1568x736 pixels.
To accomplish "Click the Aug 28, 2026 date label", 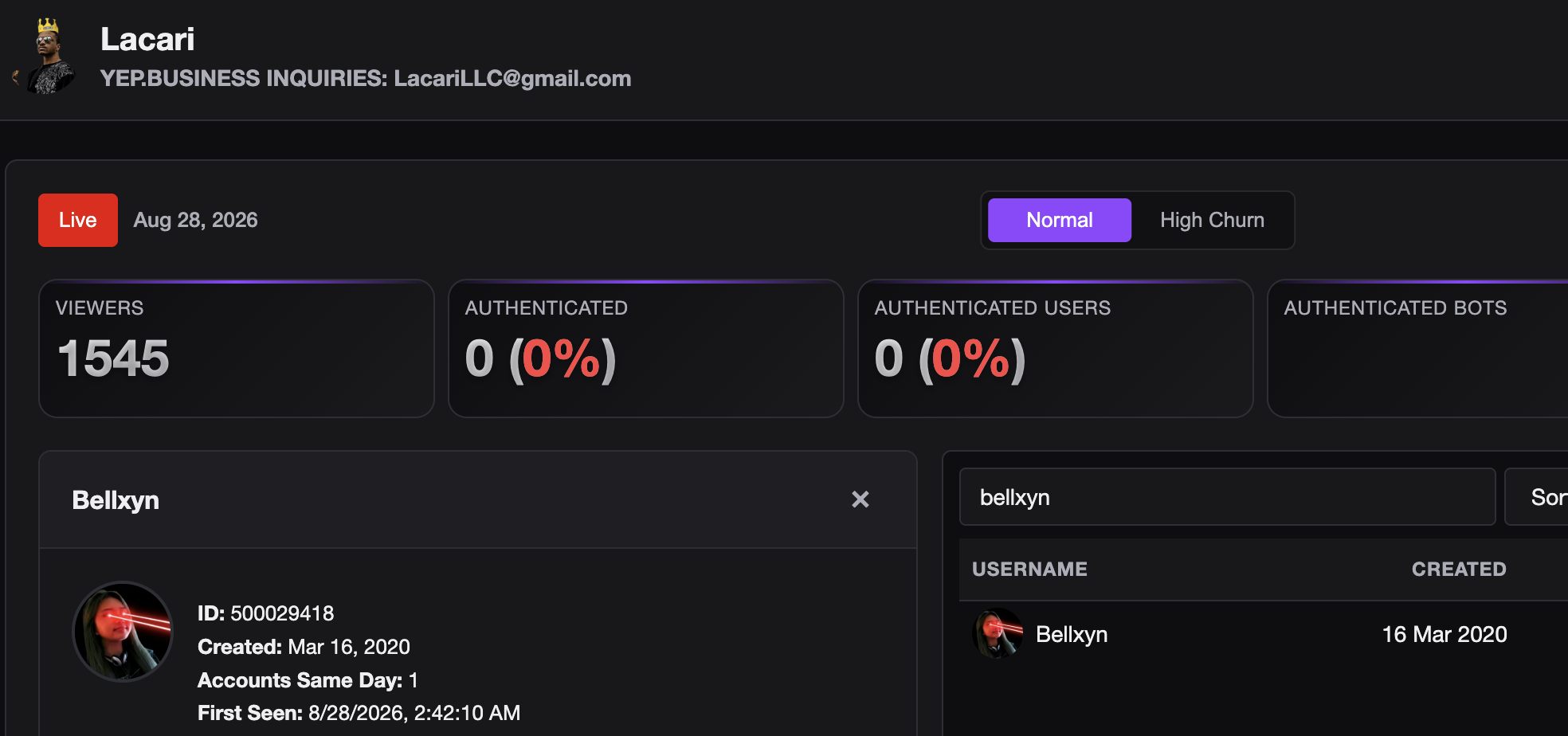I will coord(195,220).
